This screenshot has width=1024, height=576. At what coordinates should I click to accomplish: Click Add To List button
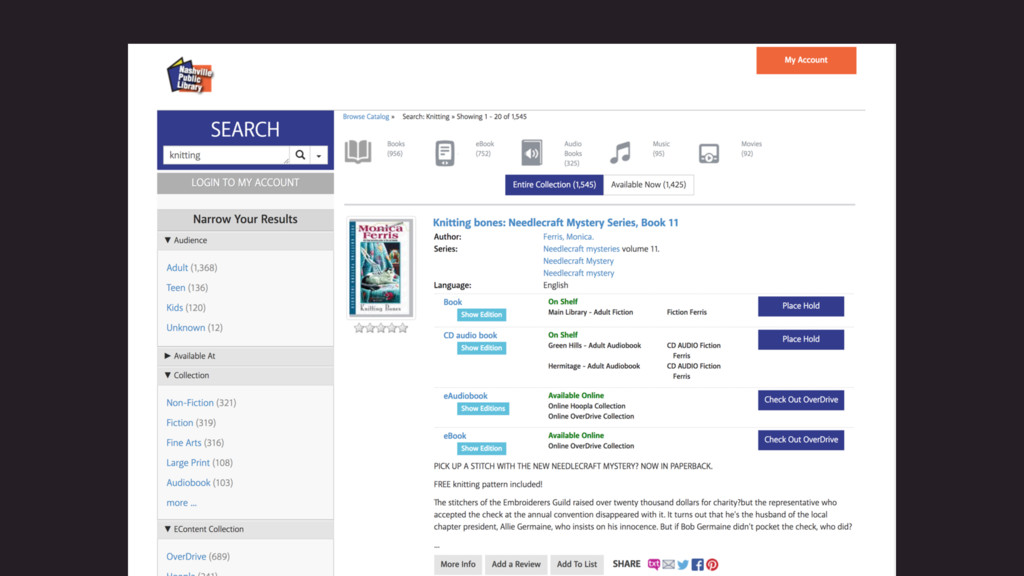[x=577, y=564]
